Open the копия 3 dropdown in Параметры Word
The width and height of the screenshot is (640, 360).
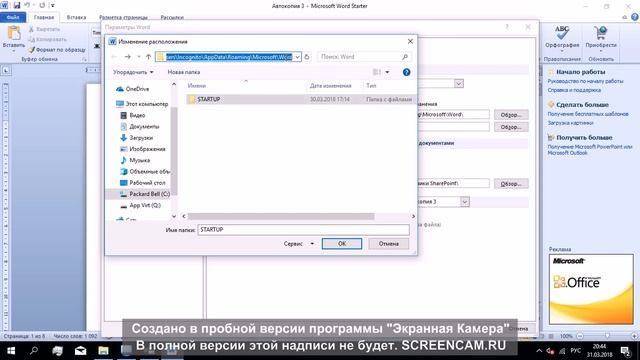(465, 202)
